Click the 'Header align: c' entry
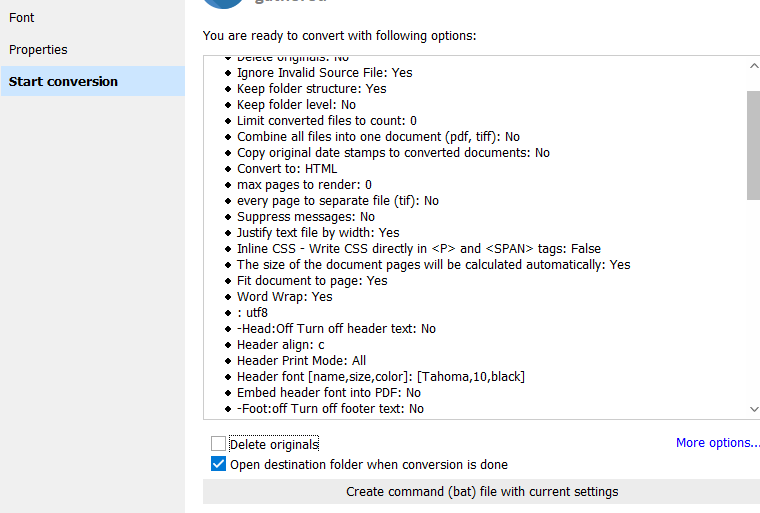The height and width of the screenshot is (513, 760). click(x=280, y=344)
